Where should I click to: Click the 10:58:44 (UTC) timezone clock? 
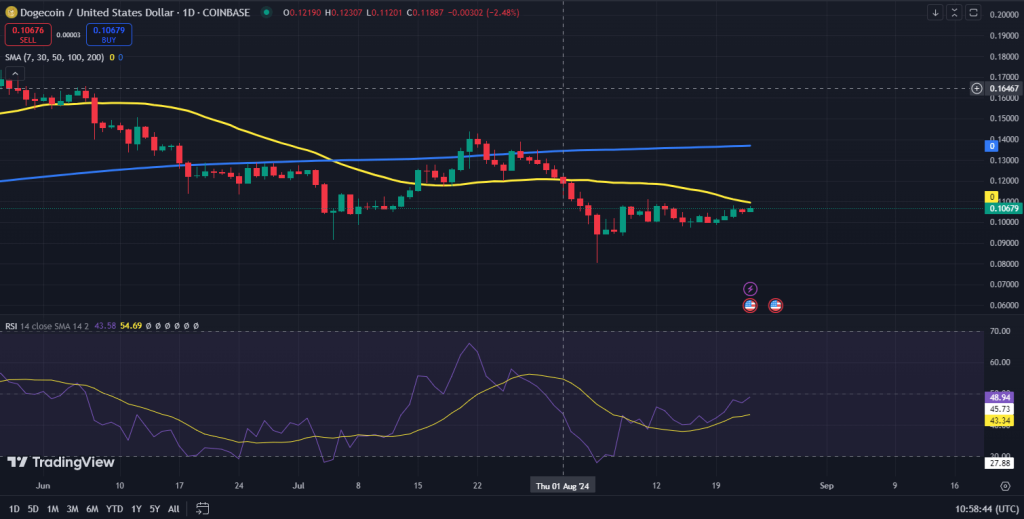point(986,509)
